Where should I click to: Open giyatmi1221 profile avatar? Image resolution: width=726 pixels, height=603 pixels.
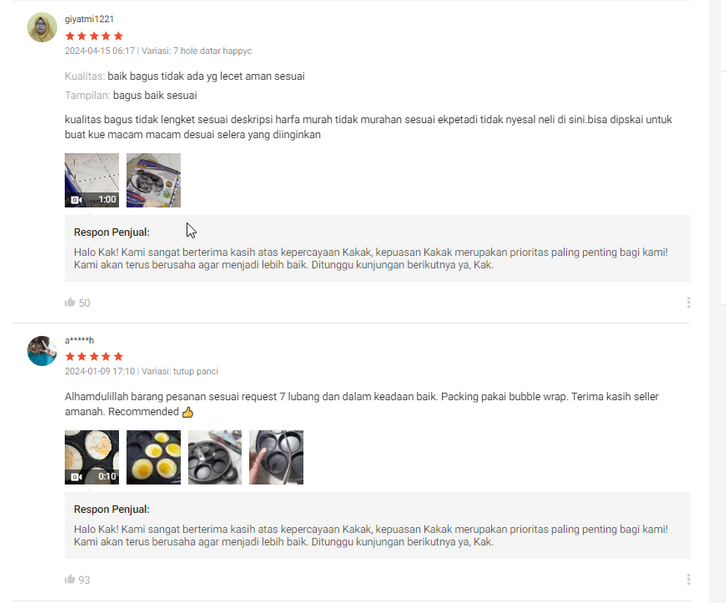tap(42, 27)
